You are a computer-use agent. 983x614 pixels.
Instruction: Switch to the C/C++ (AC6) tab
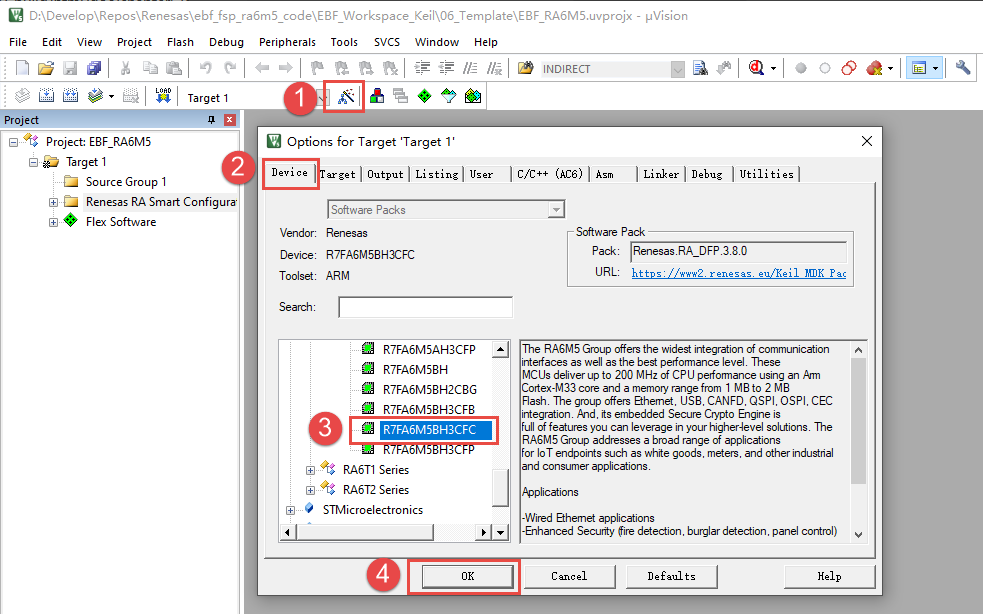[550, 174]
